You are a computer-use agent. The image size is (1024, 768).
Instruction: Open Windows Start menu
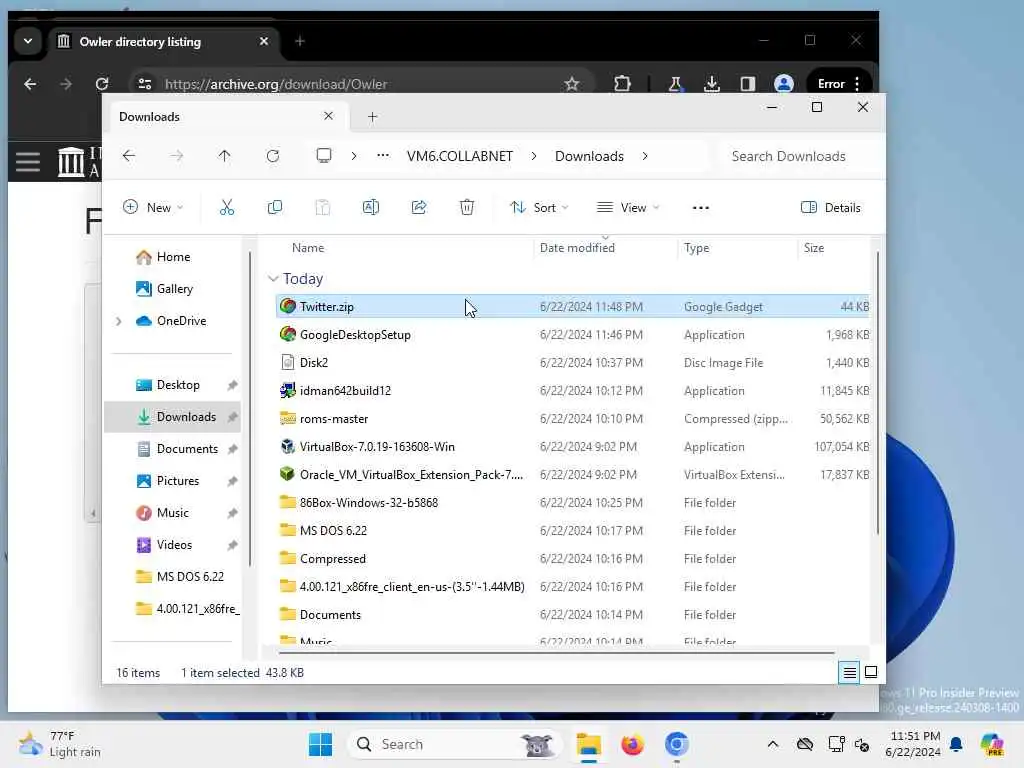[x=320, y=744]
